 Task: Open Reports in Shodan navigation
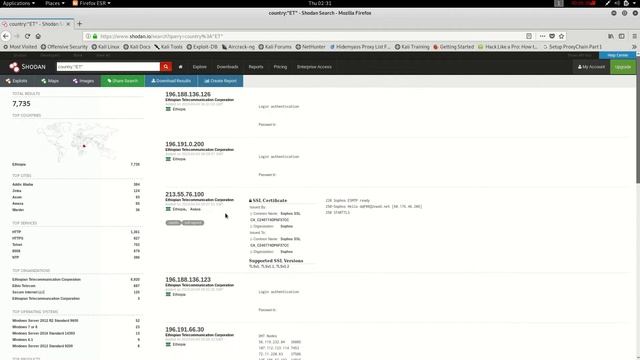coord(256,67)
